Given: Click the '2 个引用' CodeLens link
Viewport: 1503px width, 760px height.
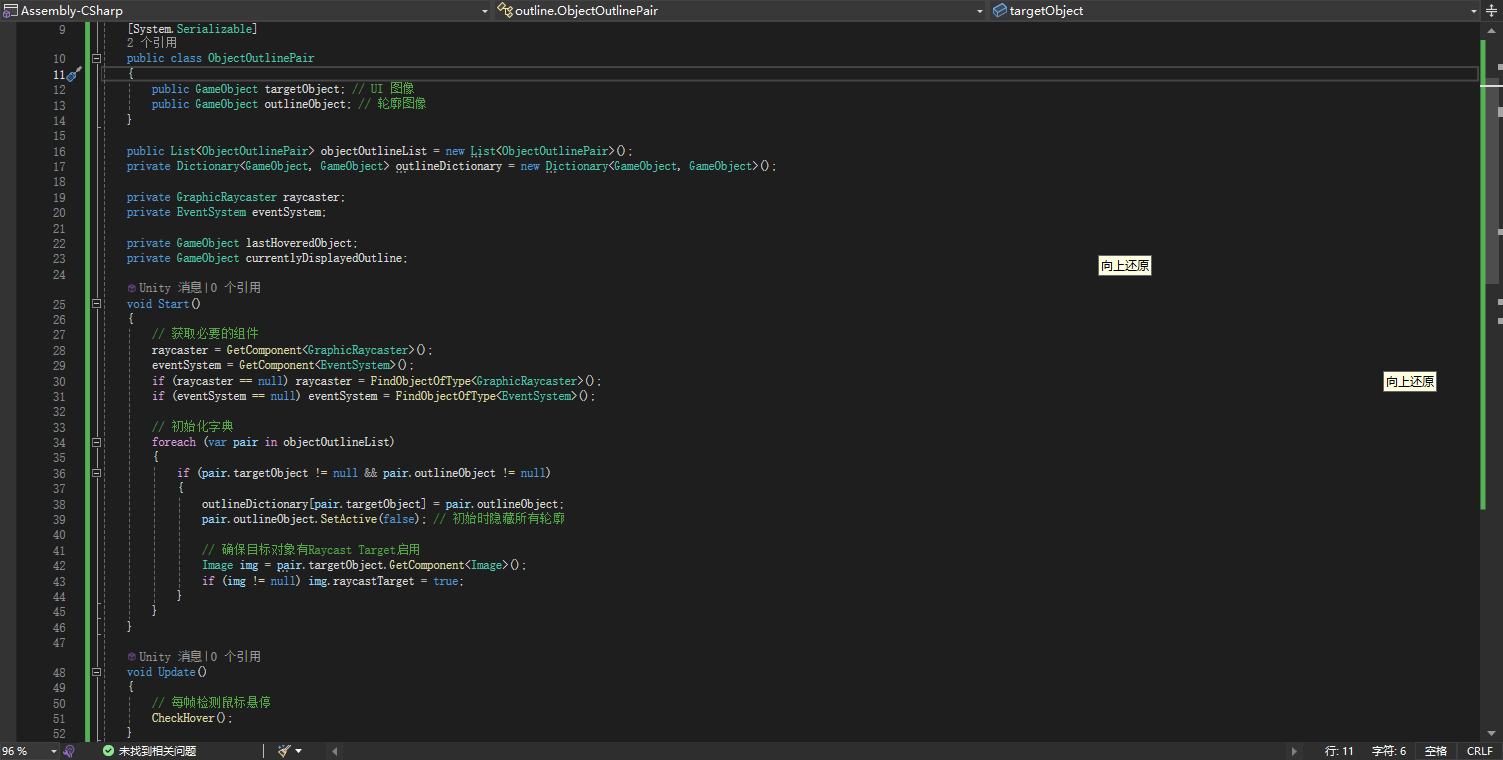Looking at the screenshot, I should (x=152, y=43).
